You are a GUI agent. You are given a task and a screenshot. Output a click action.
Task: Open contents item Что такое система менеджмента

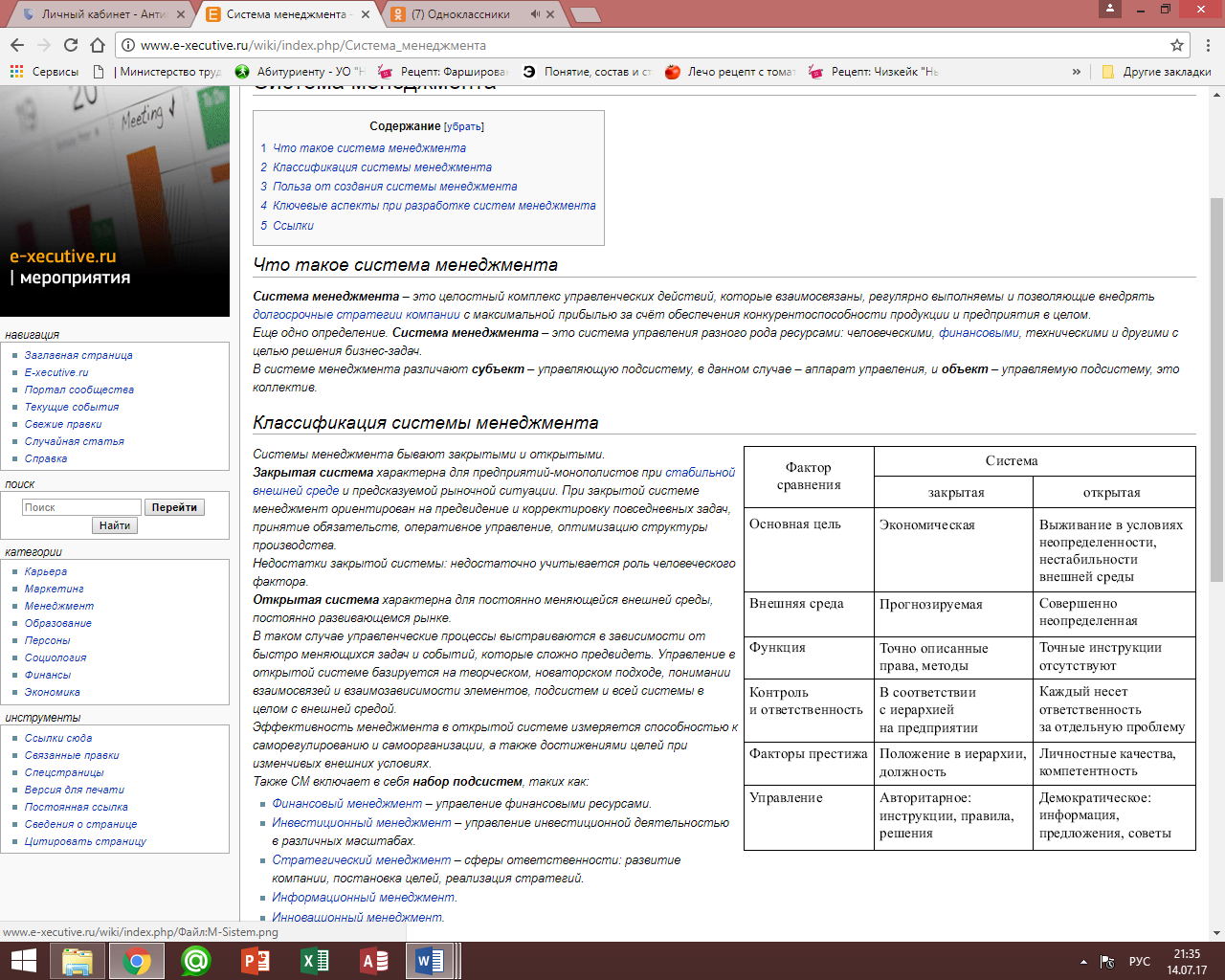point(369,148)
